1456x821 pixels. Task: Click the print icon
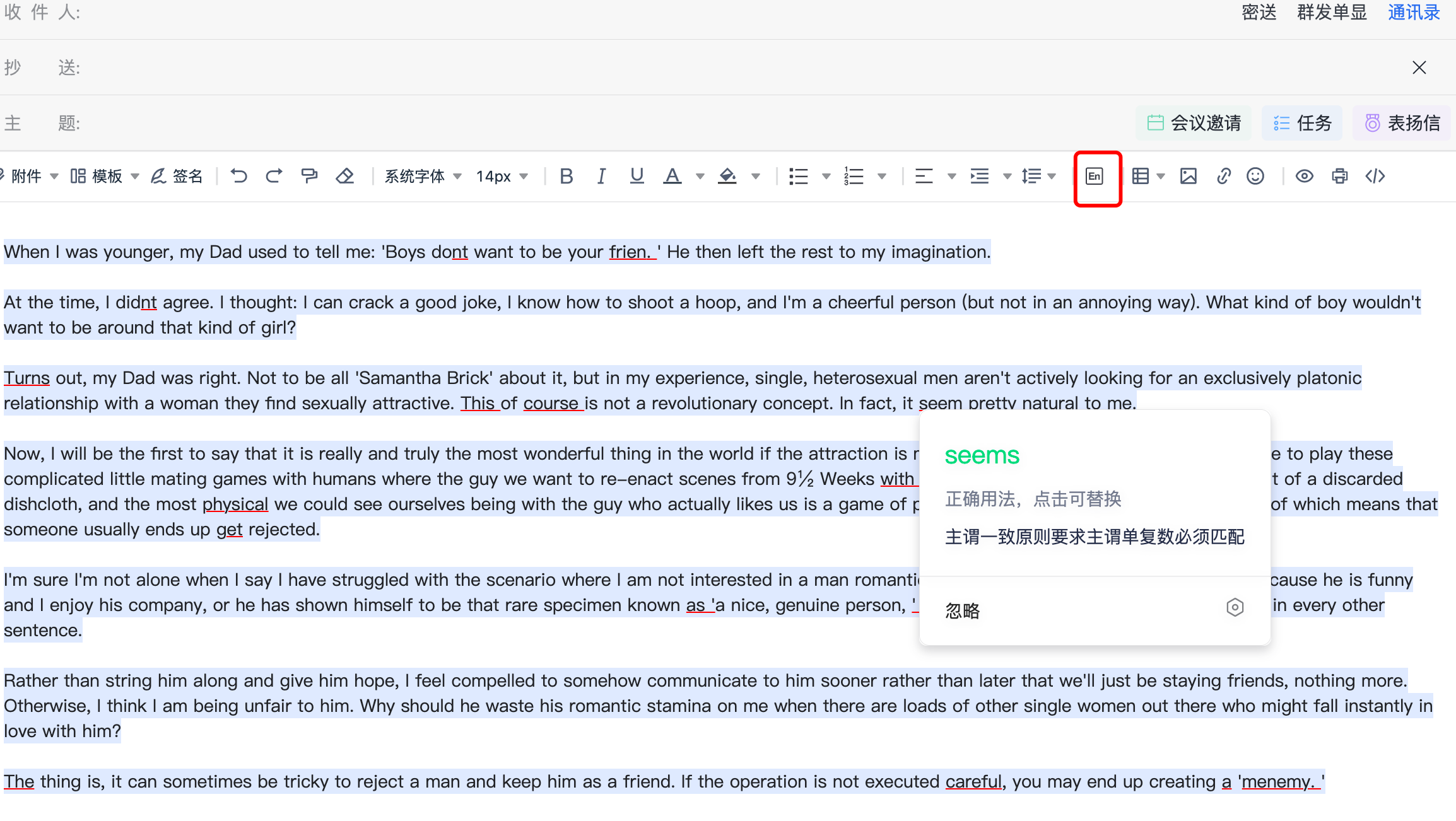(1340, 176)
